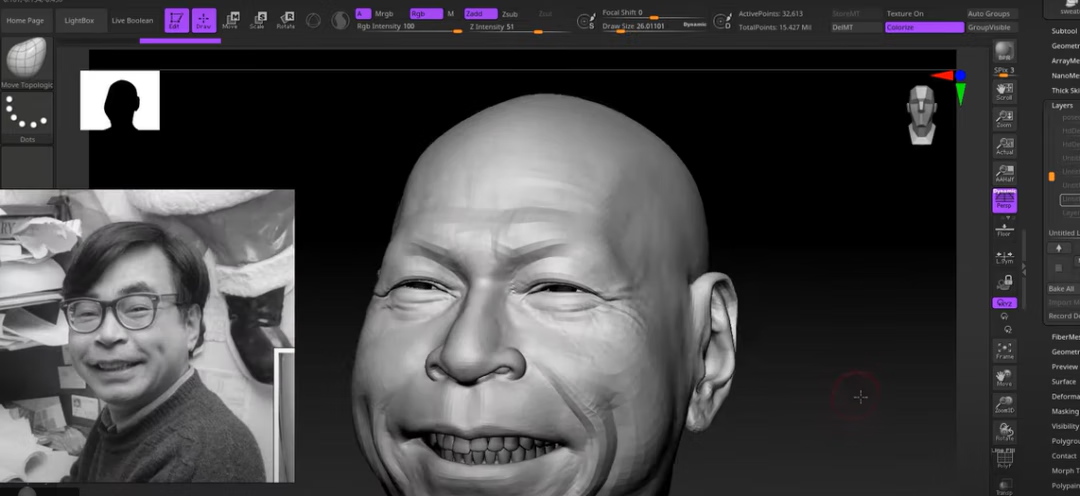
Task: Toggle Live Boolean
Action: (132, 21)
